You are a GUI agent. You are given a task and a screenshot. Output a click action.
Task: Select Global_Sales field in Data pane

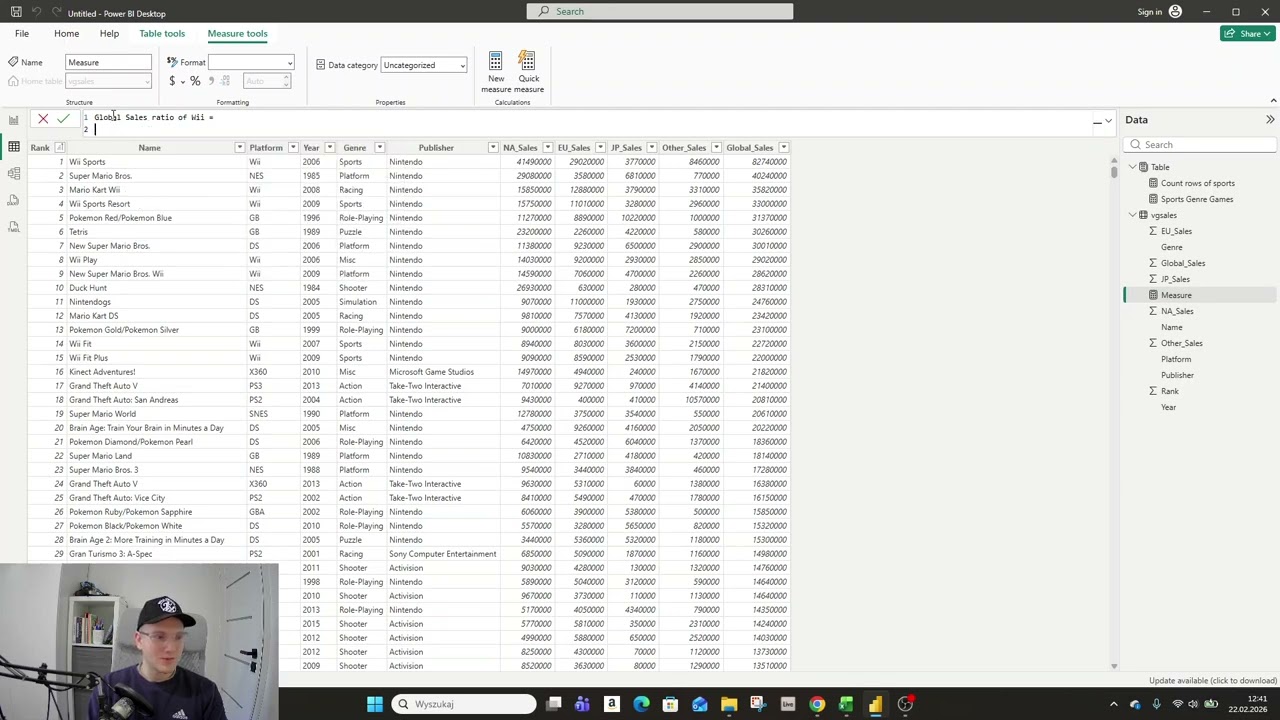point(1182,263)
